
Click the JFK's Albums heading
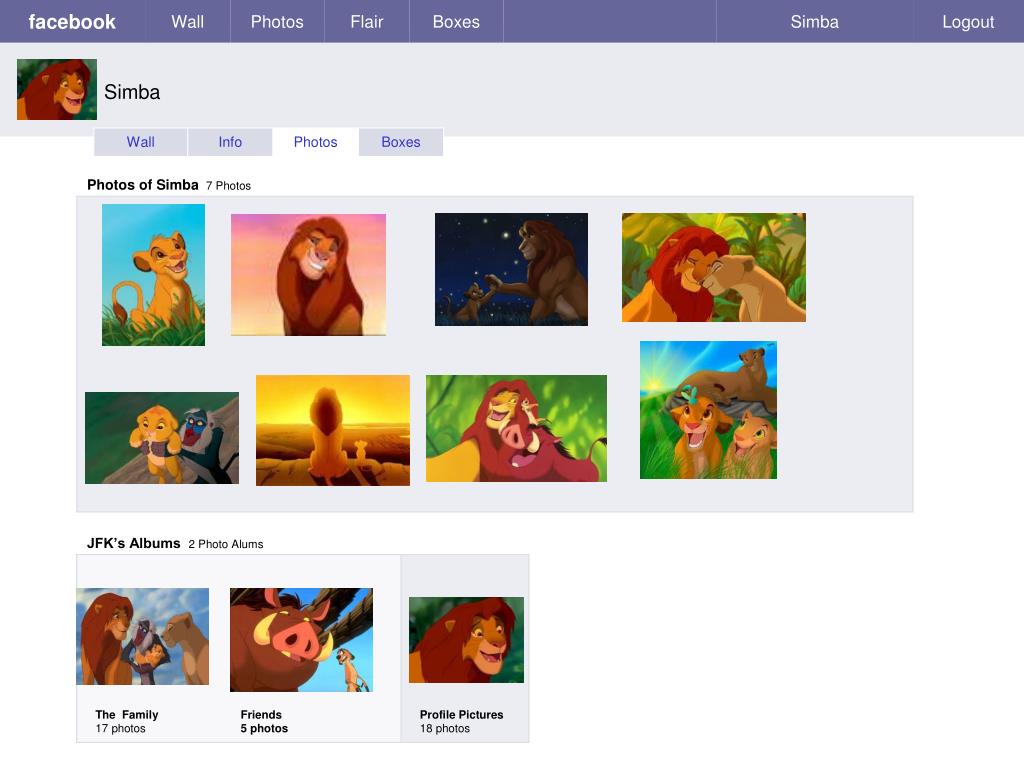[x=133, y=543]
